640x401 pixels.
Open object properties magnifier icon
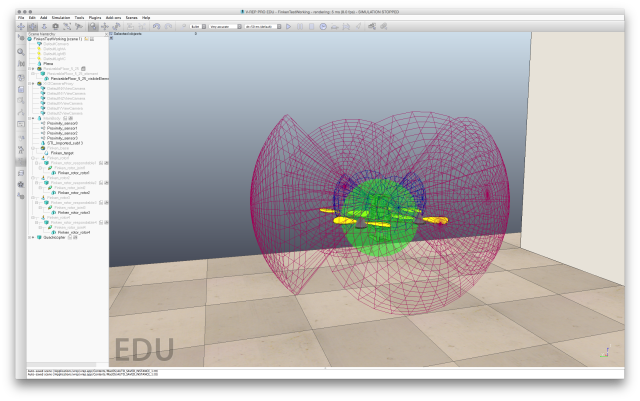21,52
